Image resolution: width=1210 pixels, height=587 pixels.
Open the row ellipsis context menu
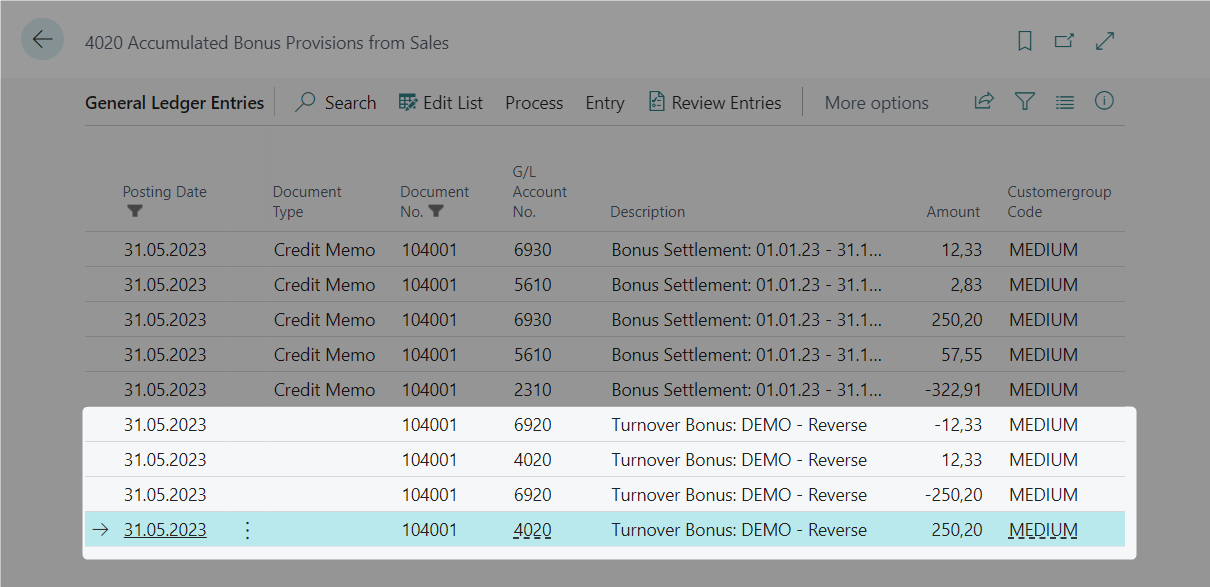pos(247,530)
